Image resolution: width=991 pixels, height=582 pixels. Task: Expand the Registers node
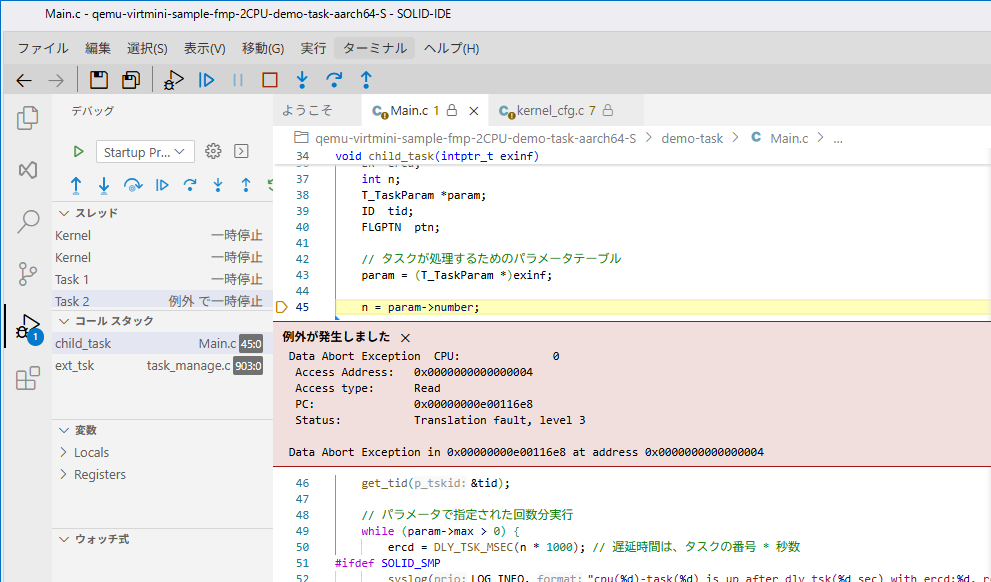coord(99,474)
